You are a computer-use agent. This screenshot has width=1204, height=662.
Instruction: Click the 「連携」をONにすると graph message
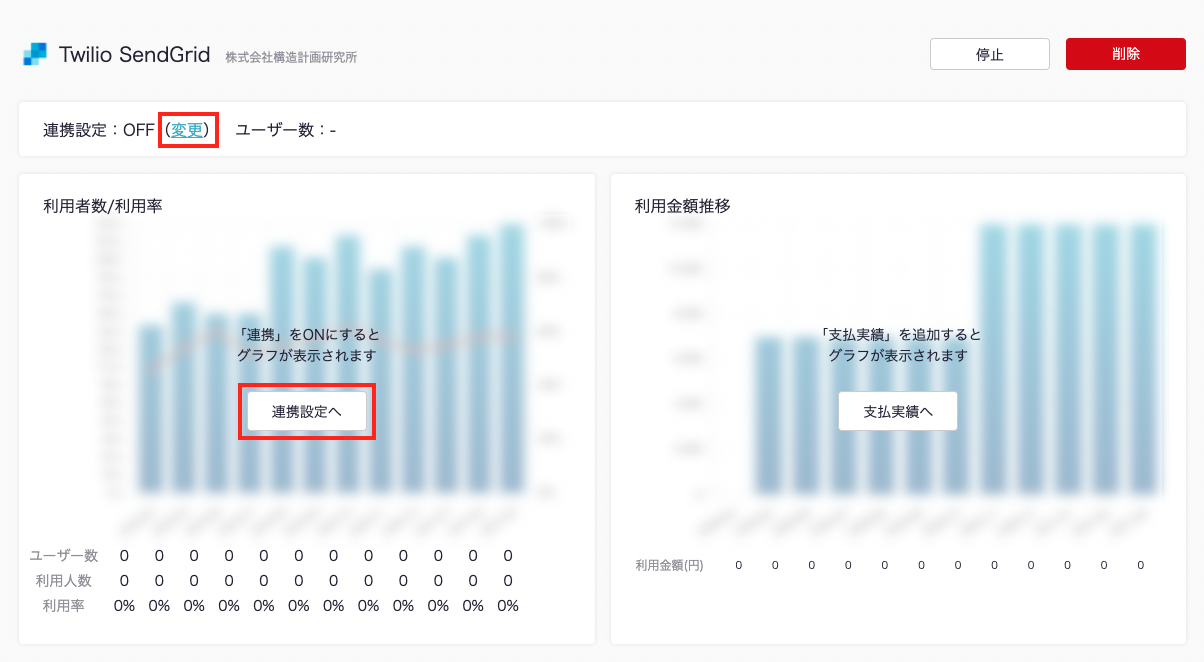click(x=307, y=334)
